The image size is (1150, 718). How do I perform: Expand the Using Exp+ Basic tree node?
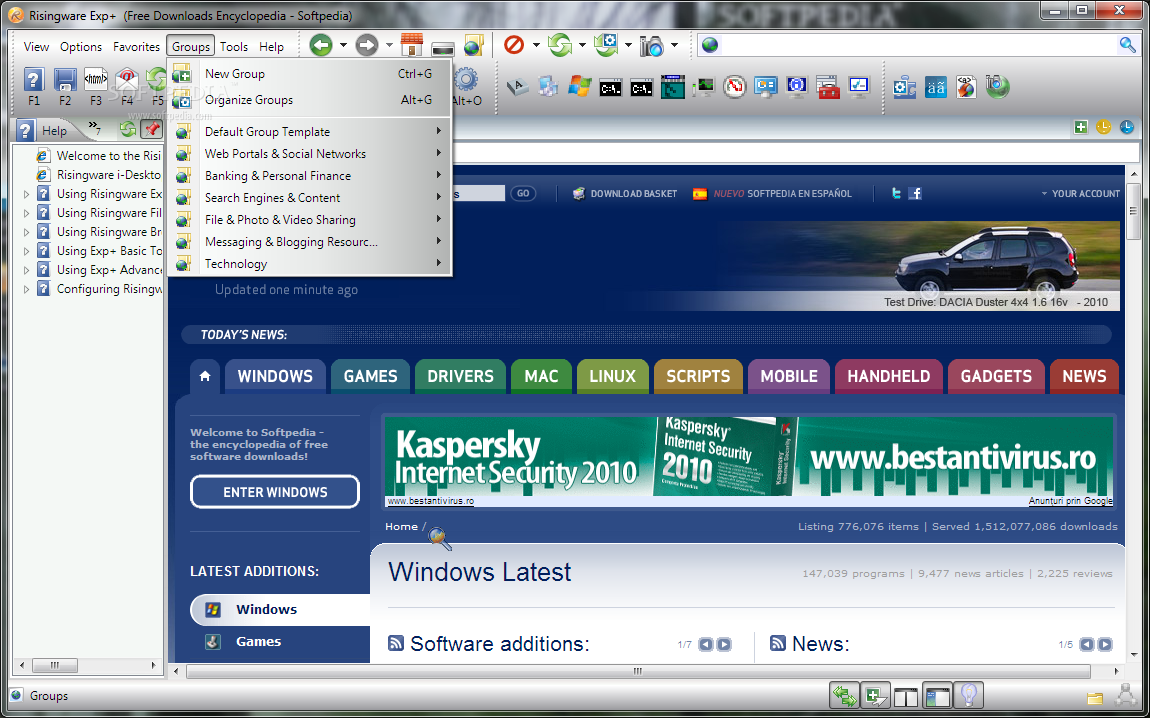(26, 252)
